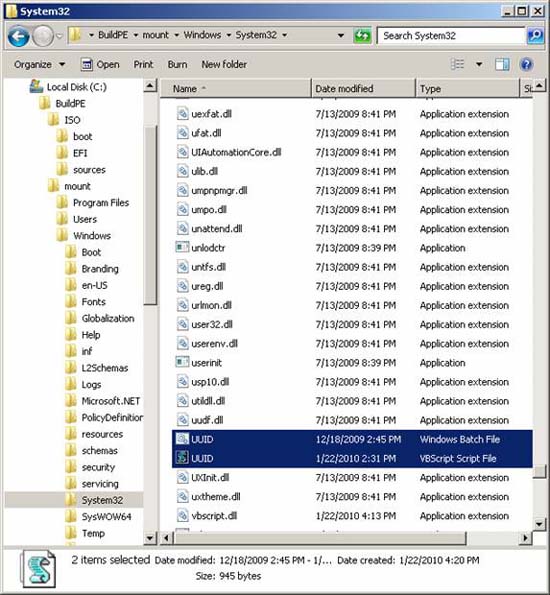Click inside the Search System32 field

pos(452,36)
